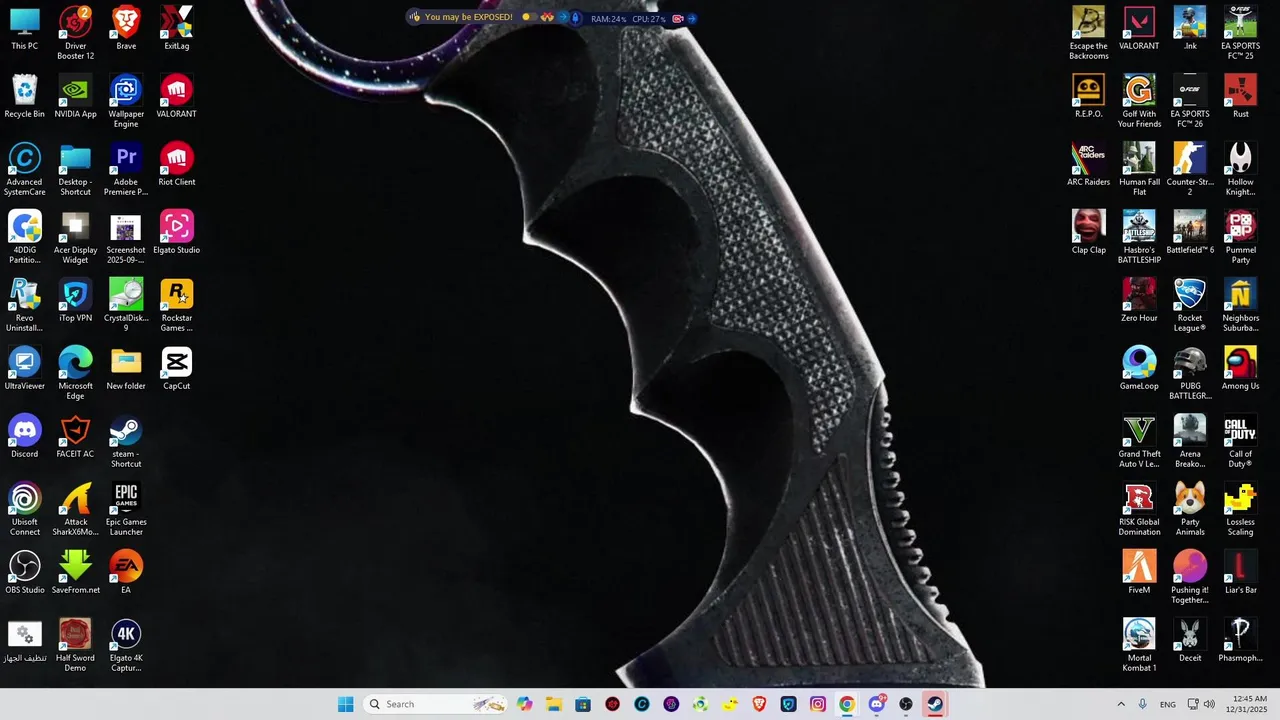Launch Rockstar Games Launcher icon

[177, 305]
